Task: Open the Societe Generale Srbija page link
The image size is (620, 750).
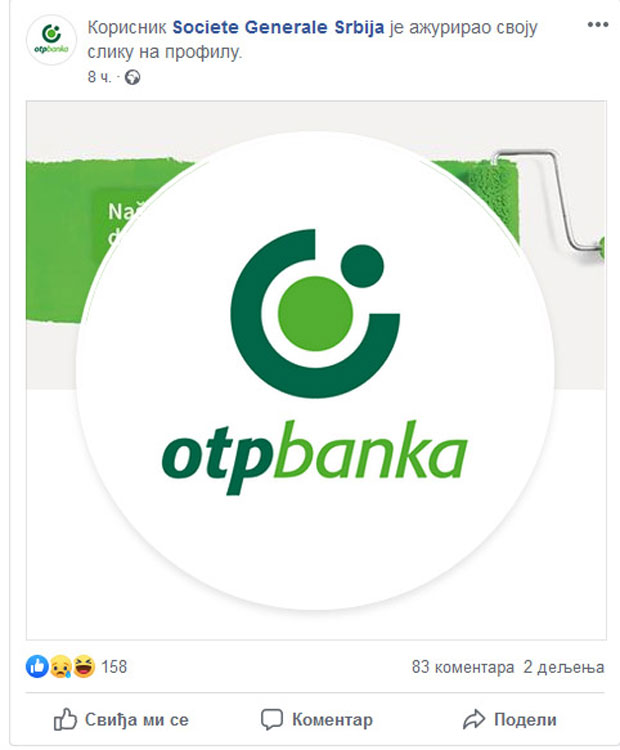Action: [x=278, y=27]
